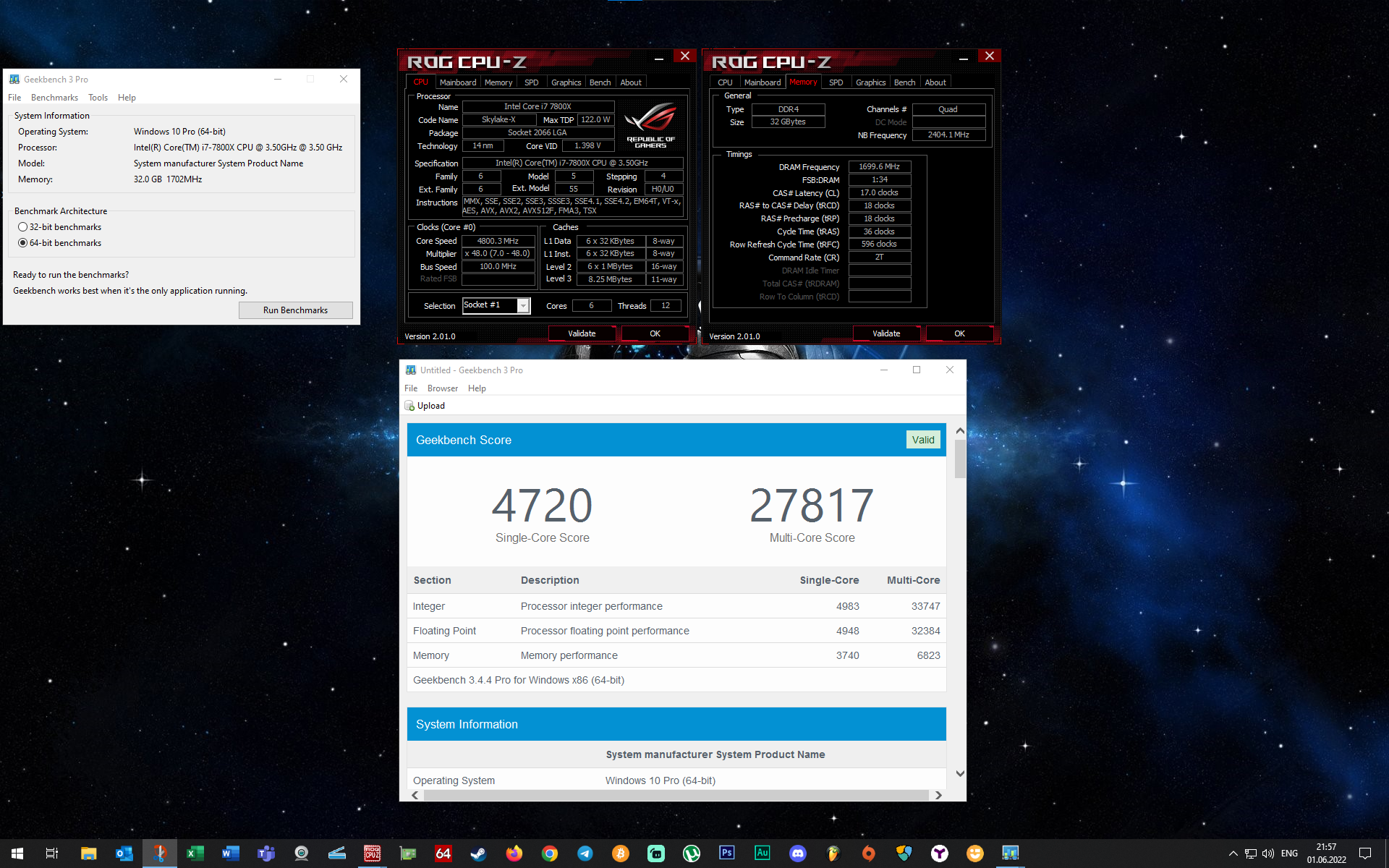Open Excel from the taskbar
The height and width of the screenshot is (868, 1389).
(x=195, y=854)
